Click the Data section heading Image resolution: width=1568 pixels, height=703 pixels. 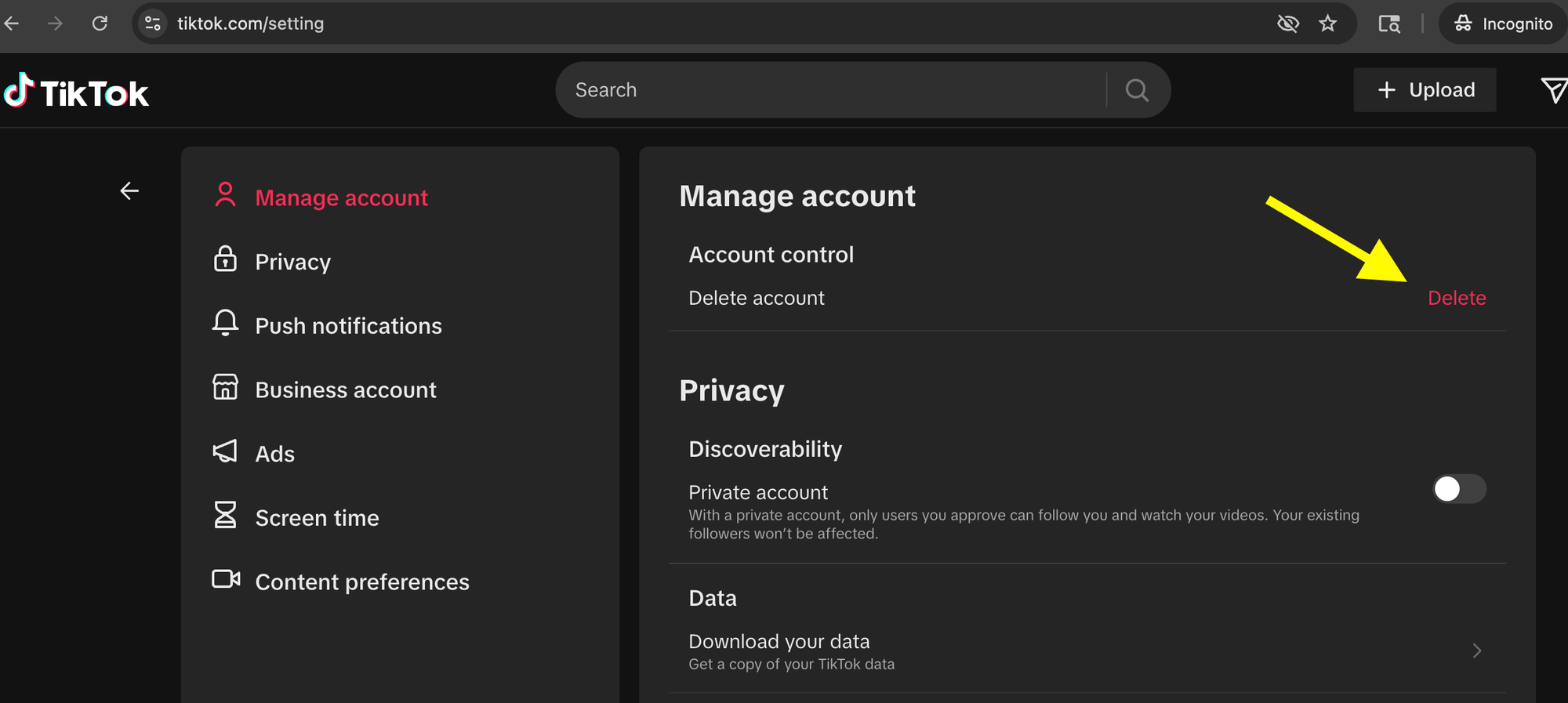click(x=713, y=598)
